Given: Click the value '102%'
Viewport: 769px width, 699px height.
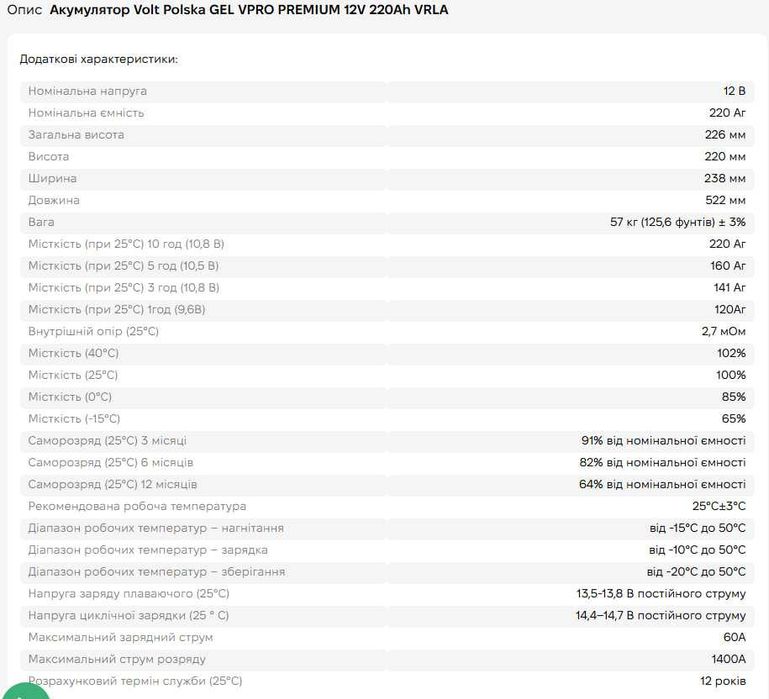Looking at the screenshot, I should coord(731,353).
